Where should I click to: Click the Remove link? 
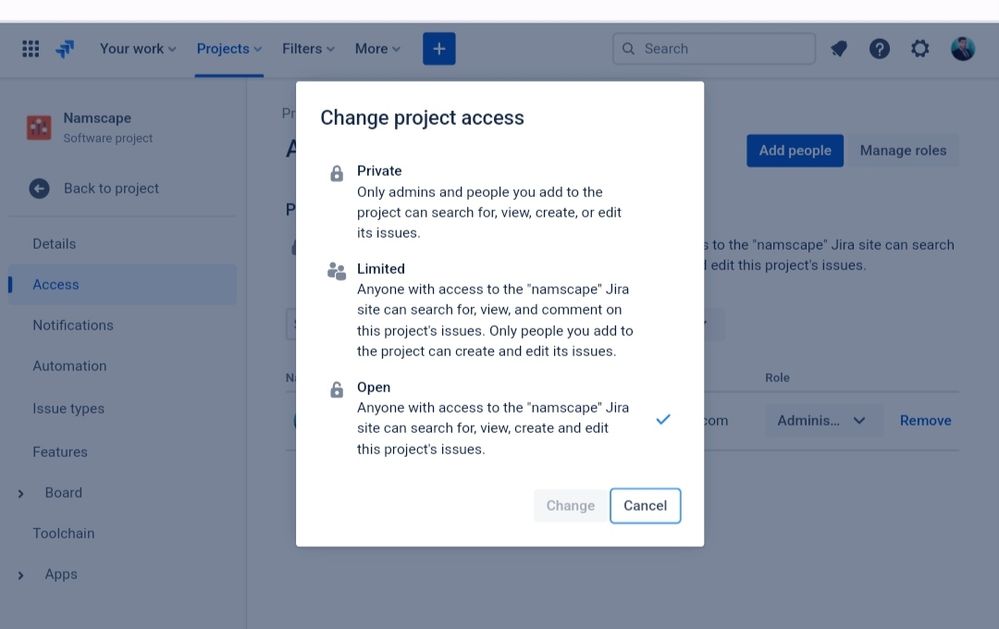[x=925, y=421]
